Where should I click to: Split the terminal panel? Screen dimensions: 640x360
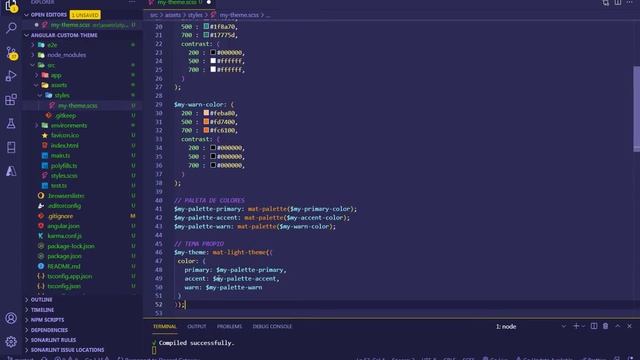[x=594, y=326]
